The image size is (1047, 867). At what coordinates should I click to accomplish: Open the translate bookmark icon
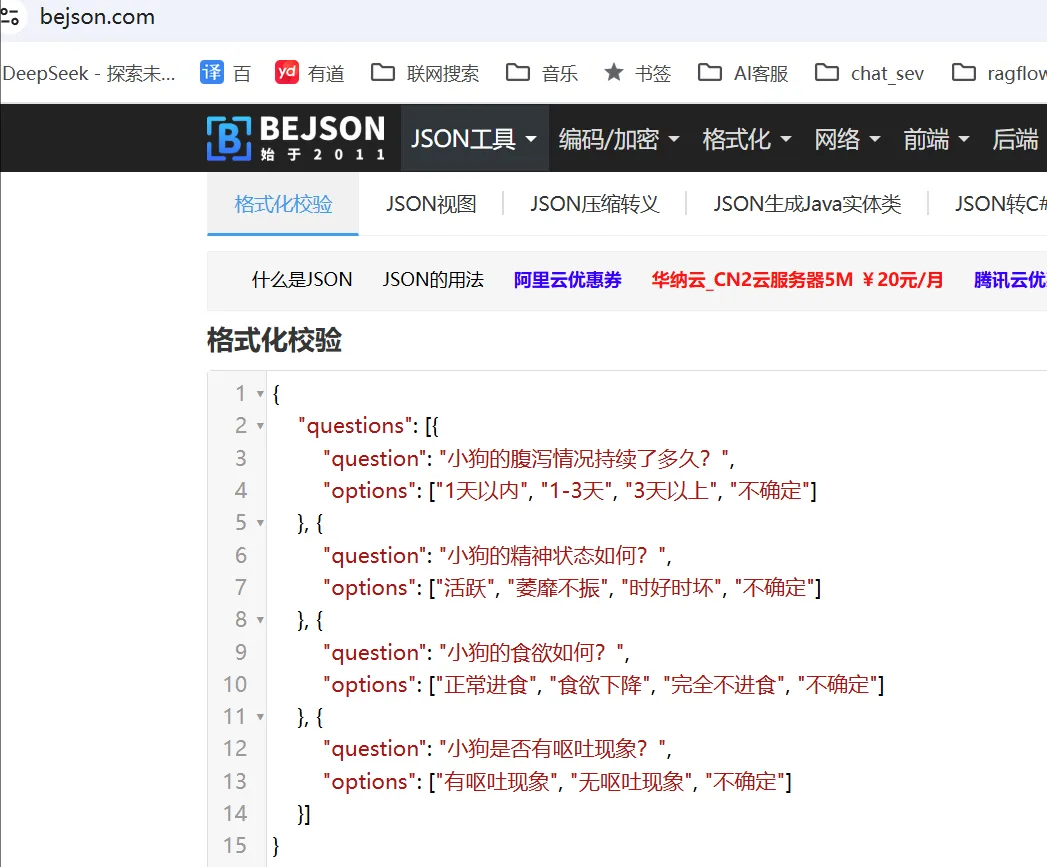point(212,72)
